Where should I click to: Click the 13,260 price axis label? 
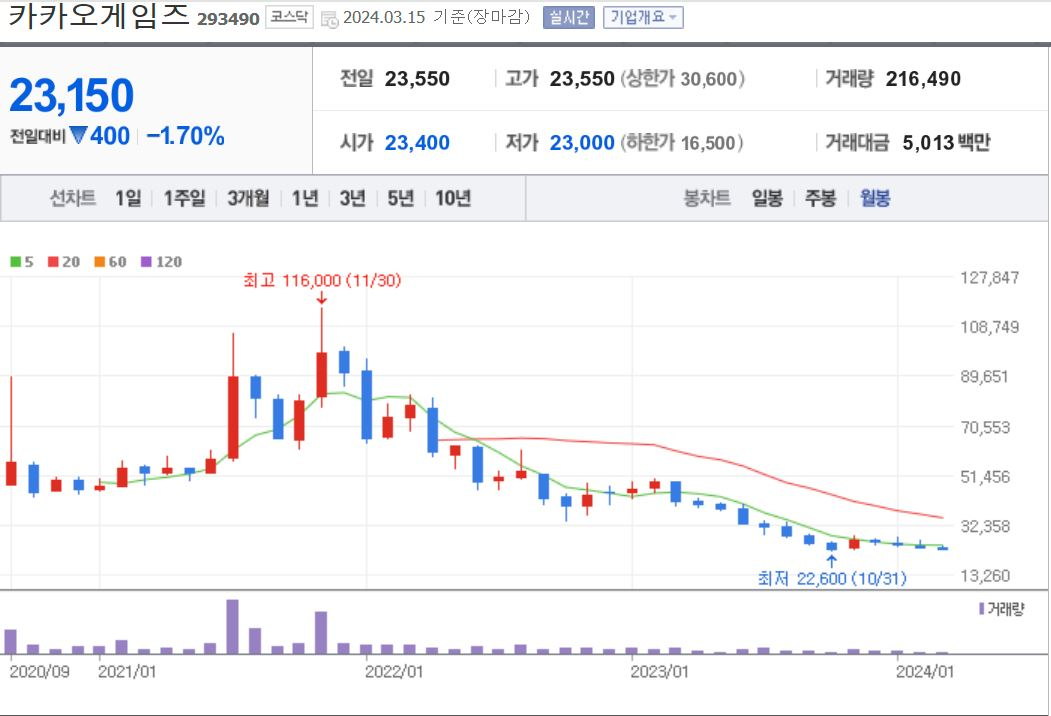(x=985, y=575)
